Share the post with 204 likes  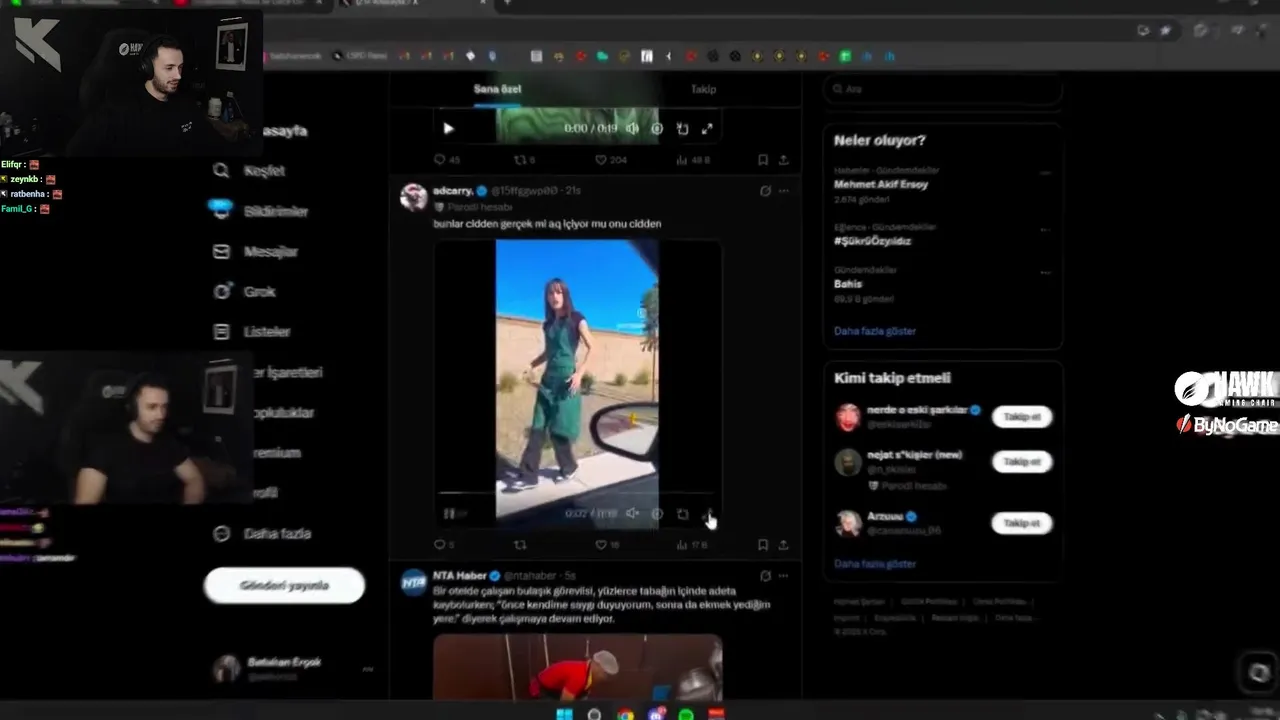[783, 160]
